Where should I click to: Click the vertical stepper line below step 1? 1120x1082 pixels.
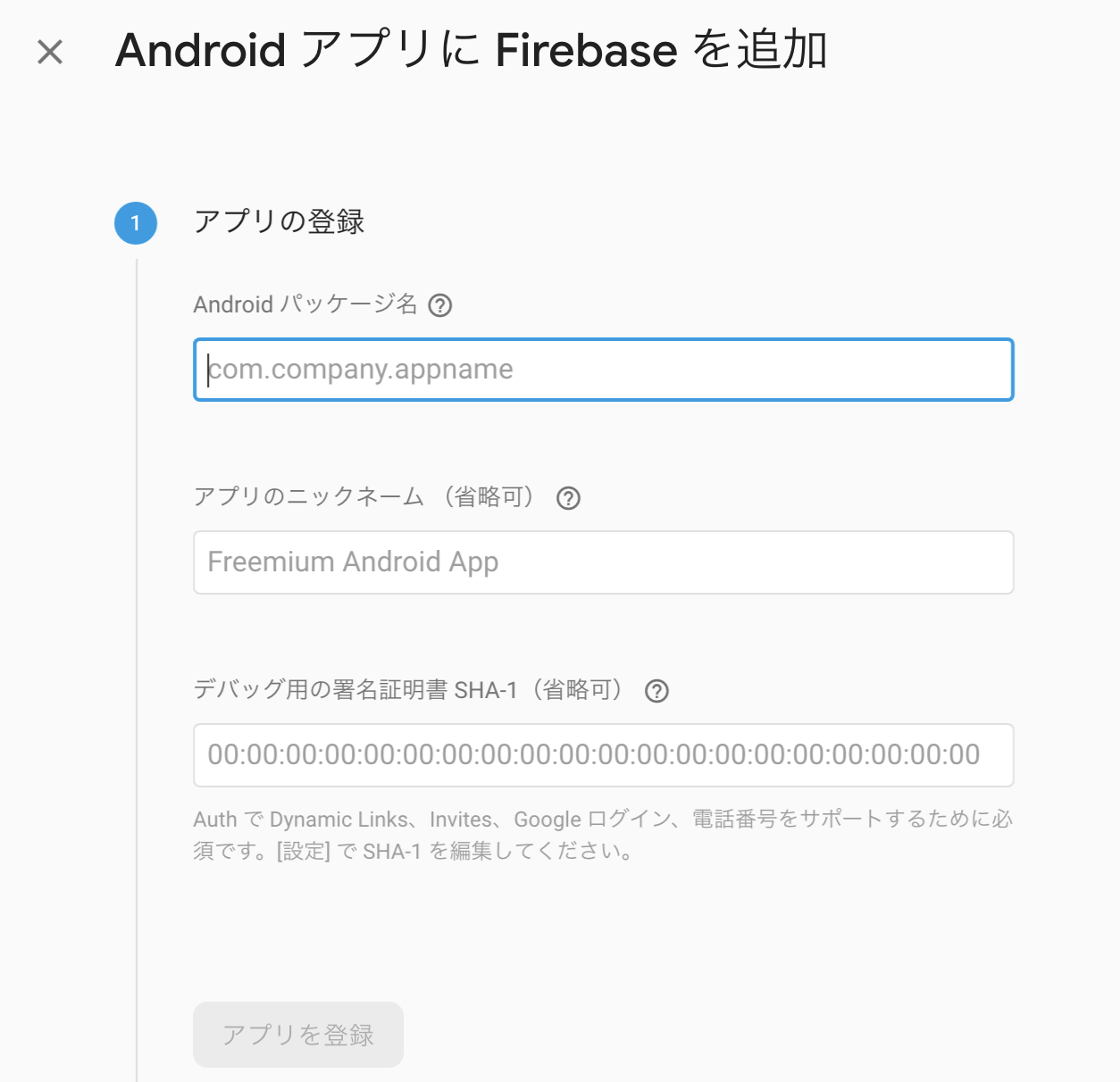(137, 670)
